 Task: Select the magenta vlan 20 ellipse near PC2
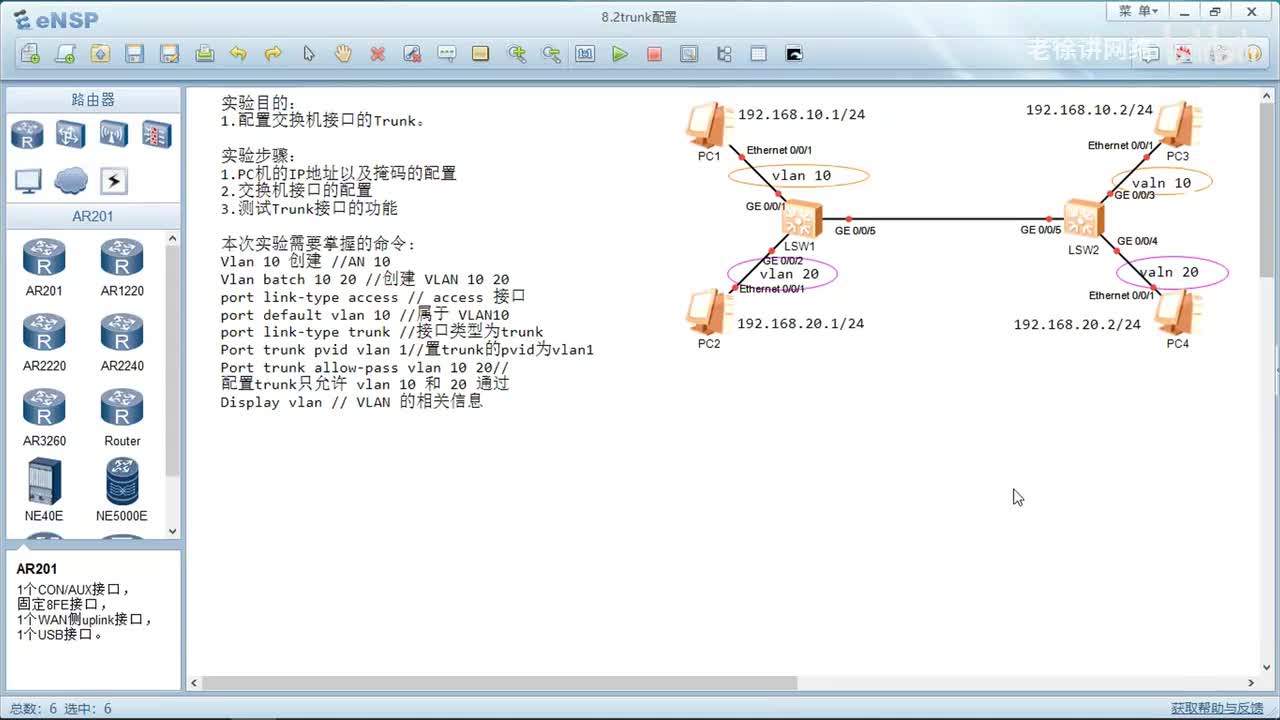tap(782, 273)
